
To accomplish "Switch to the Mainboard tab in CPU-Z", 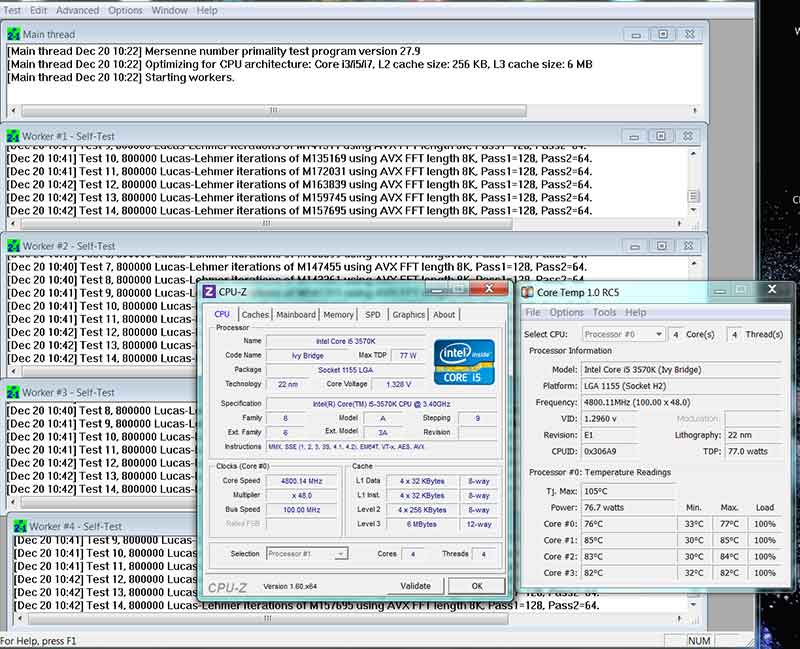I will pos(296,315).
